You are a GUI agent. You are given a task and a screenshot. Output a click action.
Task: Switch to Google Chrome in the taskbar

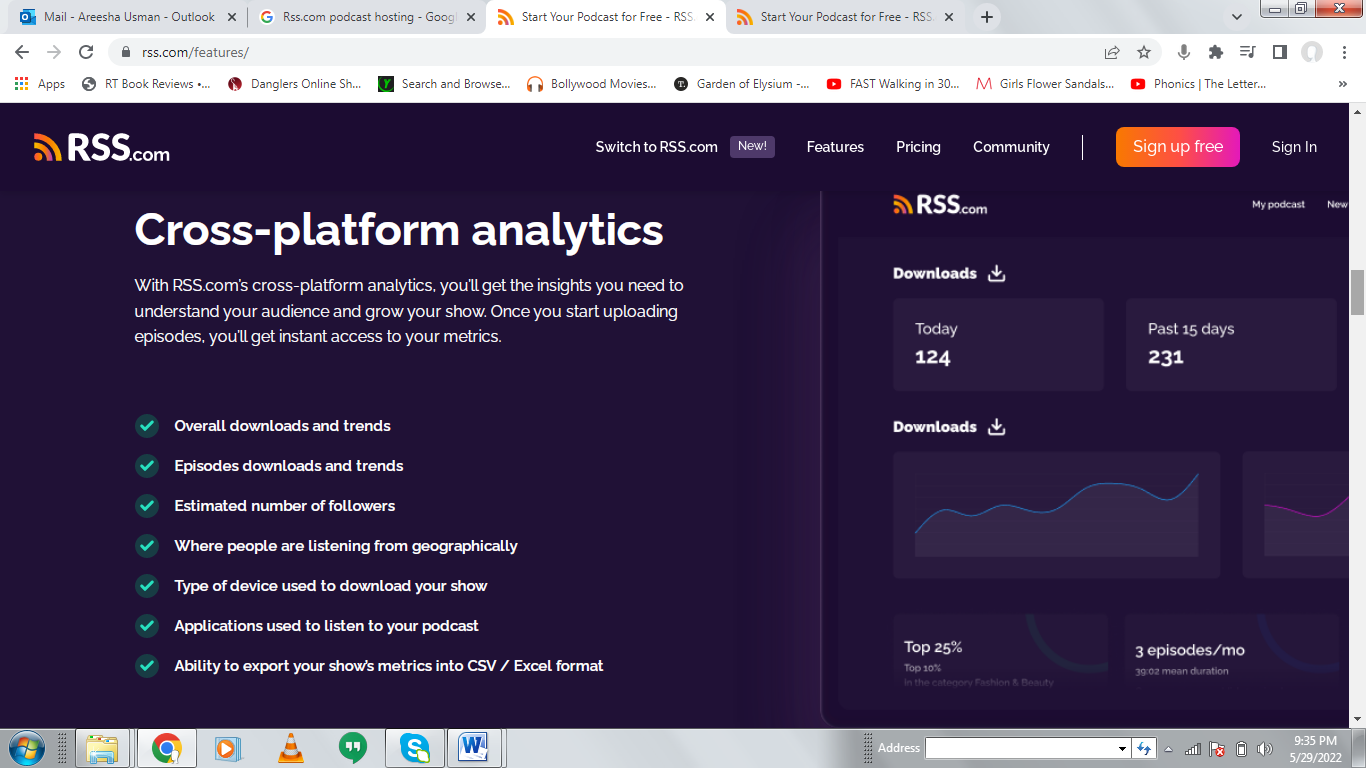(x=167, y=748)
